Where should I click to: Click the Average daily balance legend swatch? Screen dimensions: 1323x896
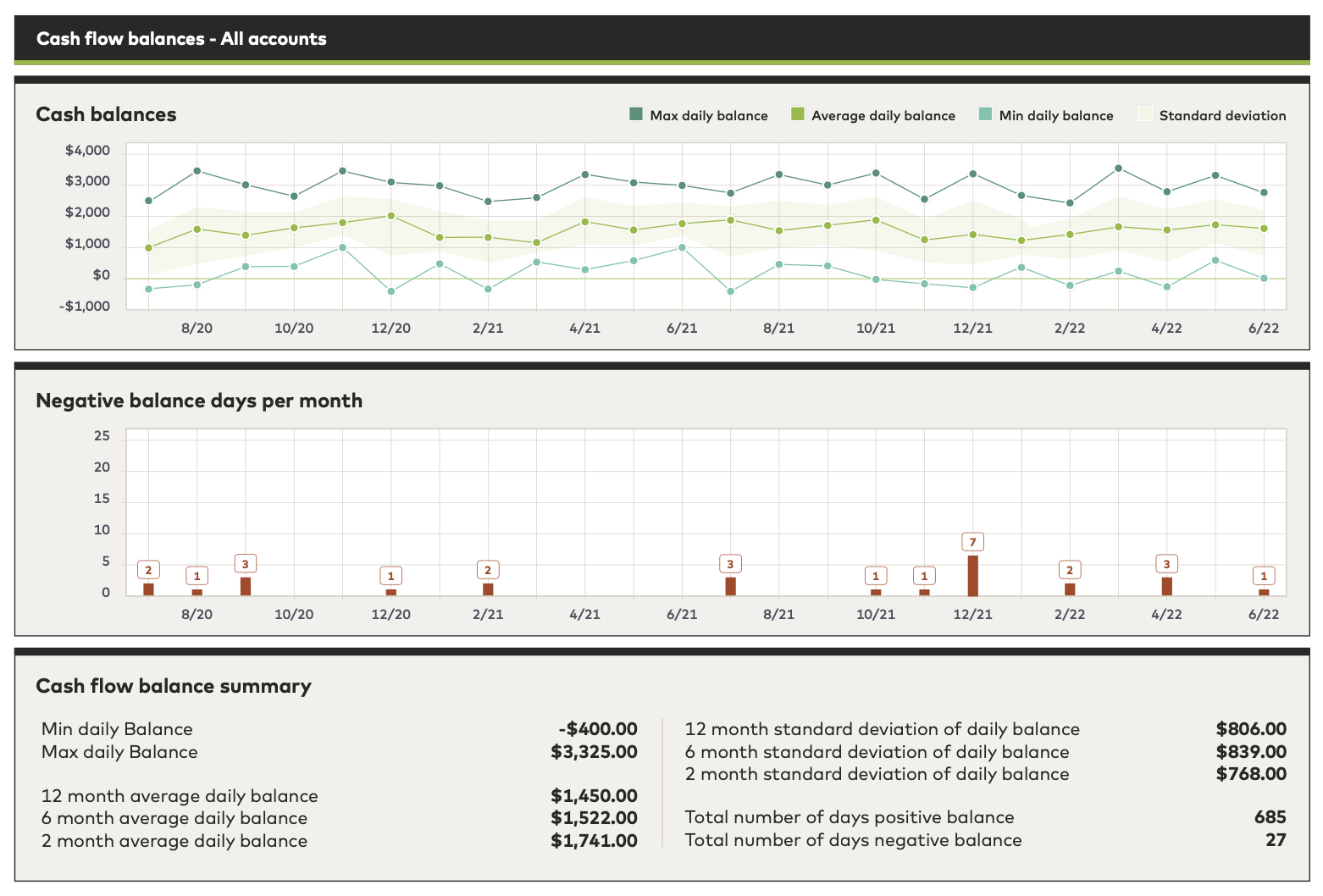coord(797,114)
